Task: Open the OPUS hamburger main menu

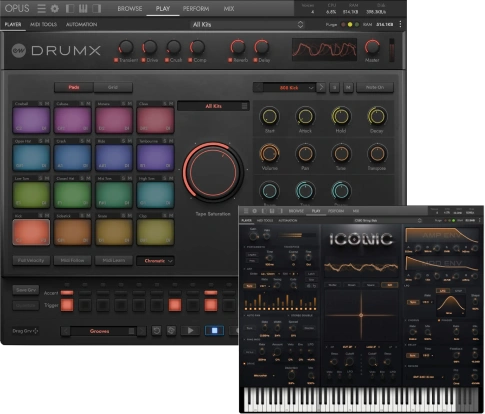Action: pos(41,8)
